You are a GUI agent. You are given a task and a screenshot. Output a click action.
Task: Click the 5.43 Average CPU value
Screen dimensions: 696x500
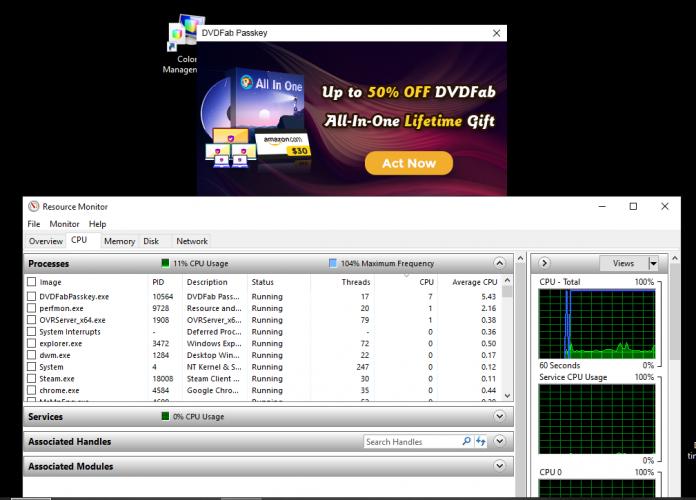click(x=488, y=296)
